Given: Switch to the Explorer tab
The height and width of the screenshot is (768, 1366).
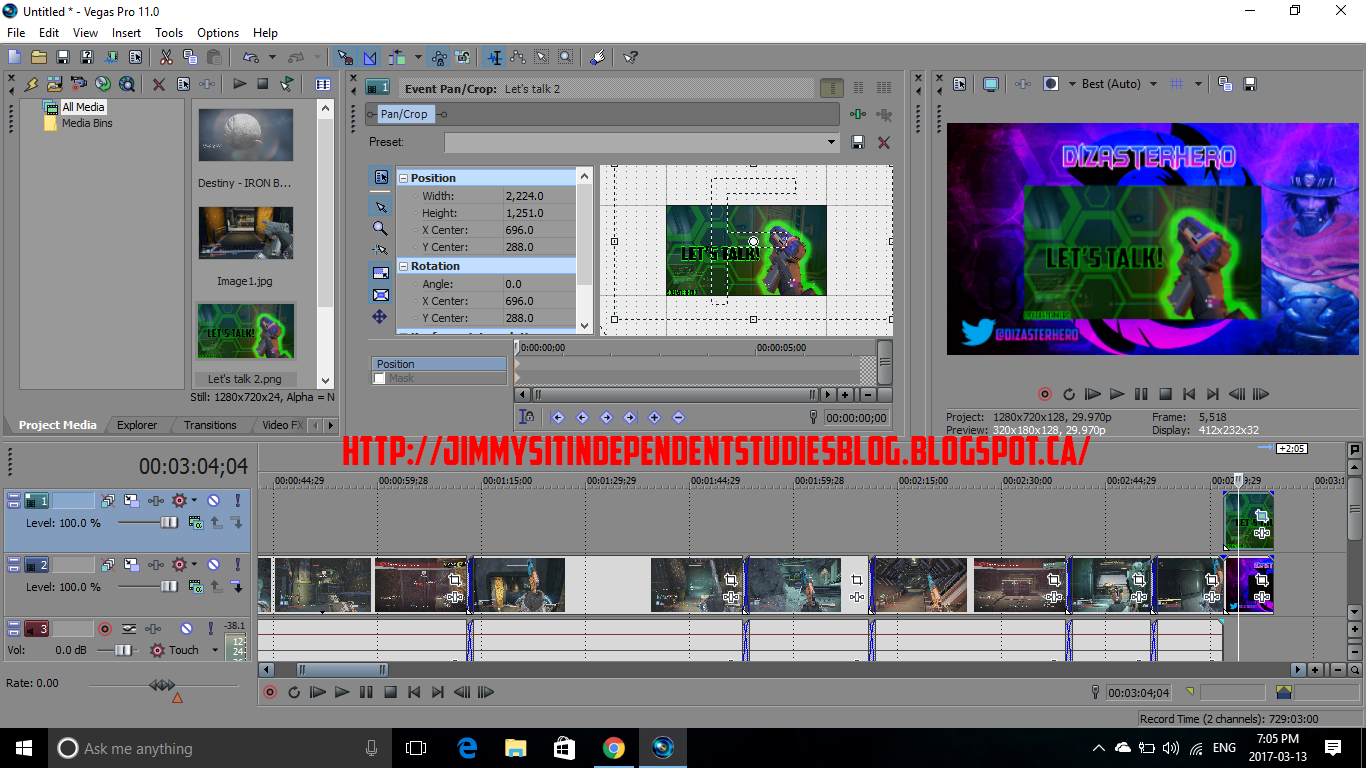Looking at the screenshot, I should [137, 425].
